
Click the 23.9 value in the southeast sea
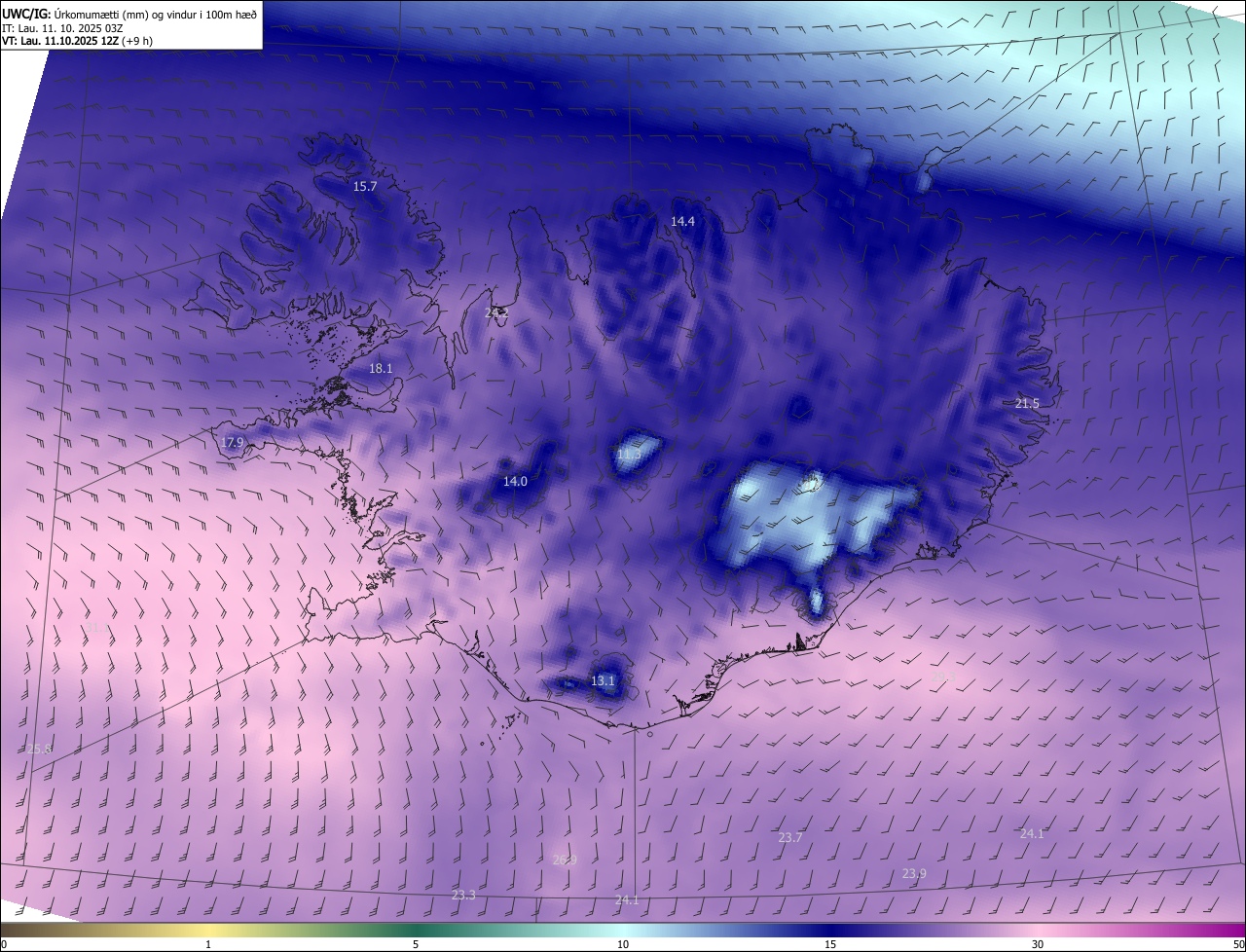click(x=914, y=874)
